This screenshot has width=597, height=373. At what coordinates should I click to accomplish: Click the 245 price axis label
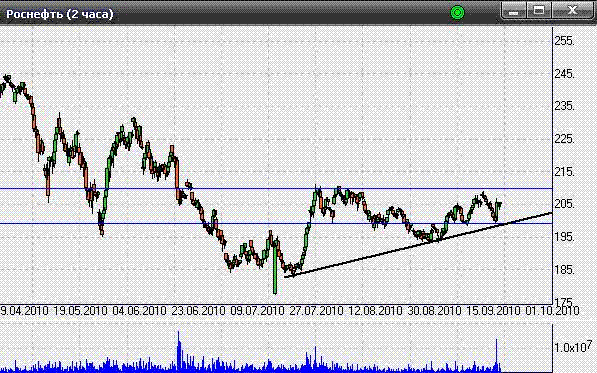tap(565, 73)
